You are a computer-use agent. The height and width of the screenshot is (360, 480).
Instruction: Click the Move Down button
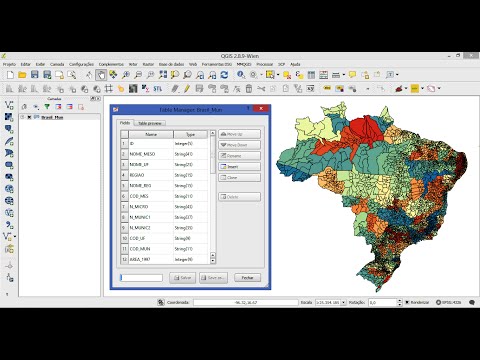coord(239,145)
